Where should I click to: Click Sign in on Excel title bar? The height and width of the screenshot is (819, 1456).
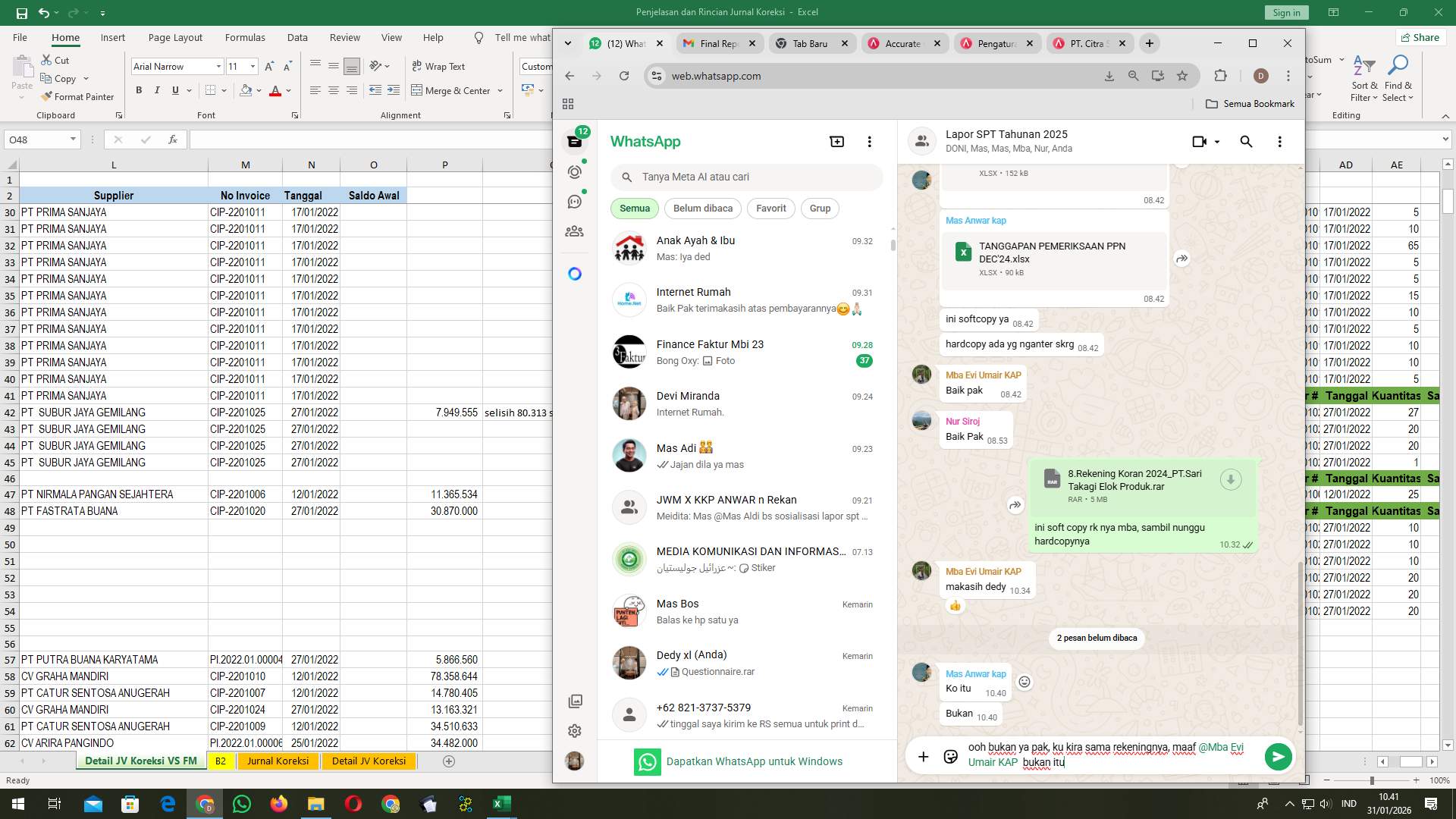[x=1285, y=12]
